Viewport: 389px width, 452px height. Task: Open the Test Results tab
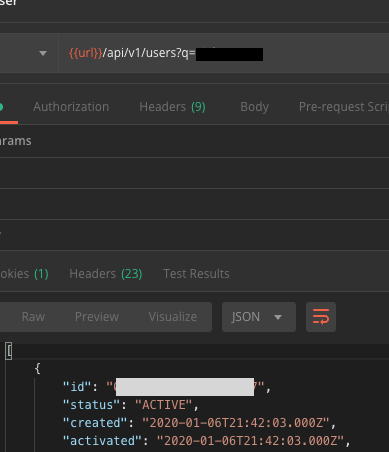tap(196, 274)
